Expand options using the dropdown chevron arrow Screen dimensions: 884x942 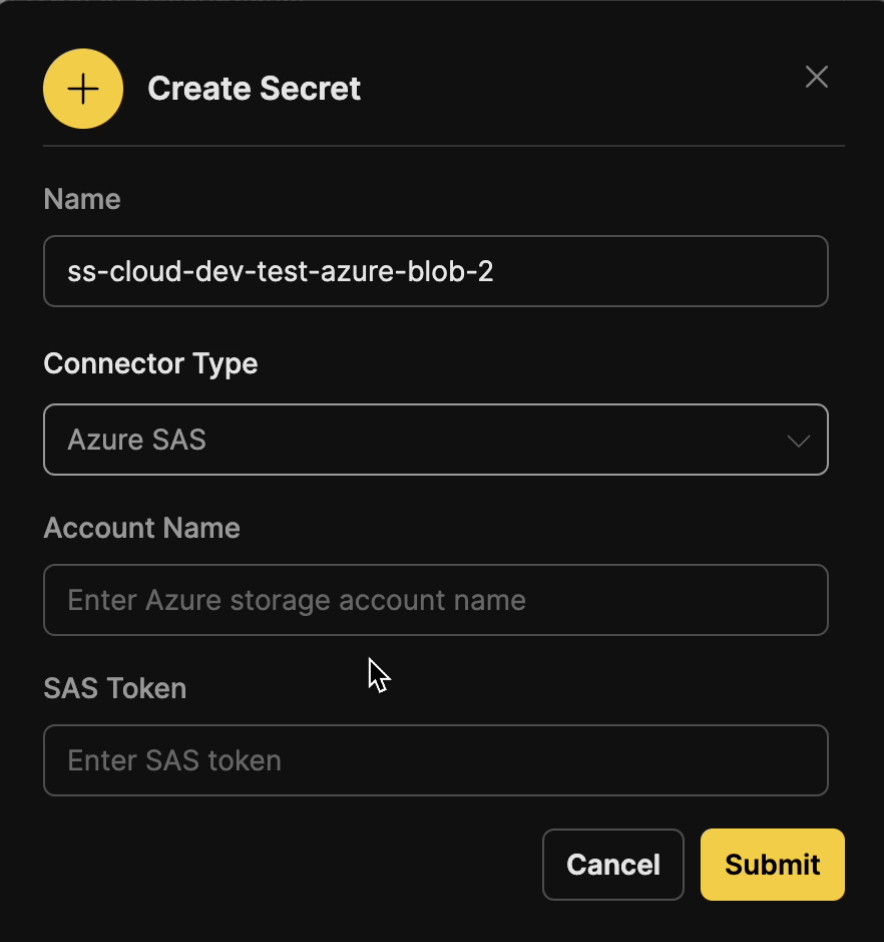(x=798, y=440)
